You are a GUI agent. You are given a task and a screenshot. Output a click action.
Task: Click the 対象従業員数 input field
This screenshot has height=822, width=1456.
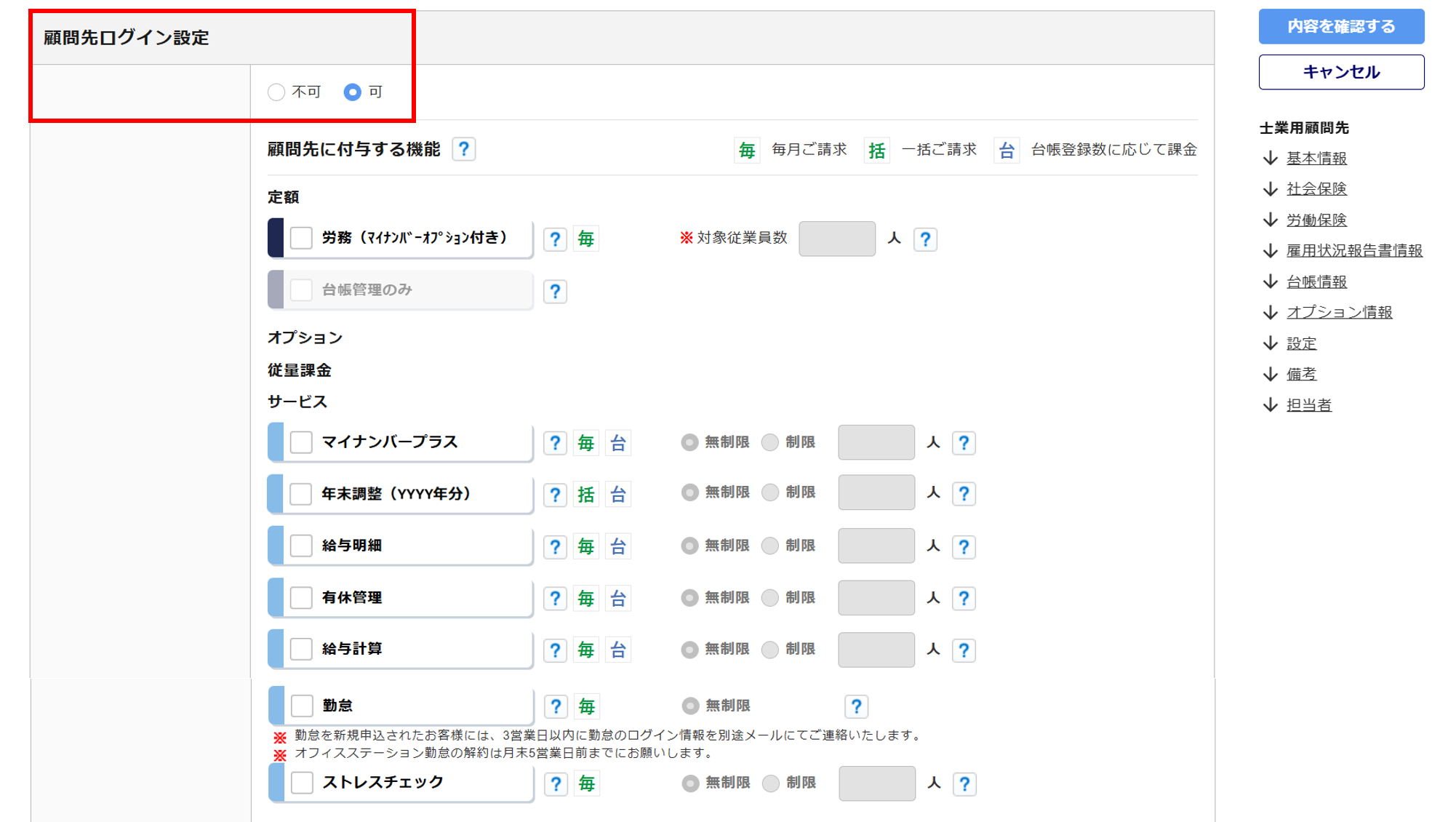[x=836, y=239]
